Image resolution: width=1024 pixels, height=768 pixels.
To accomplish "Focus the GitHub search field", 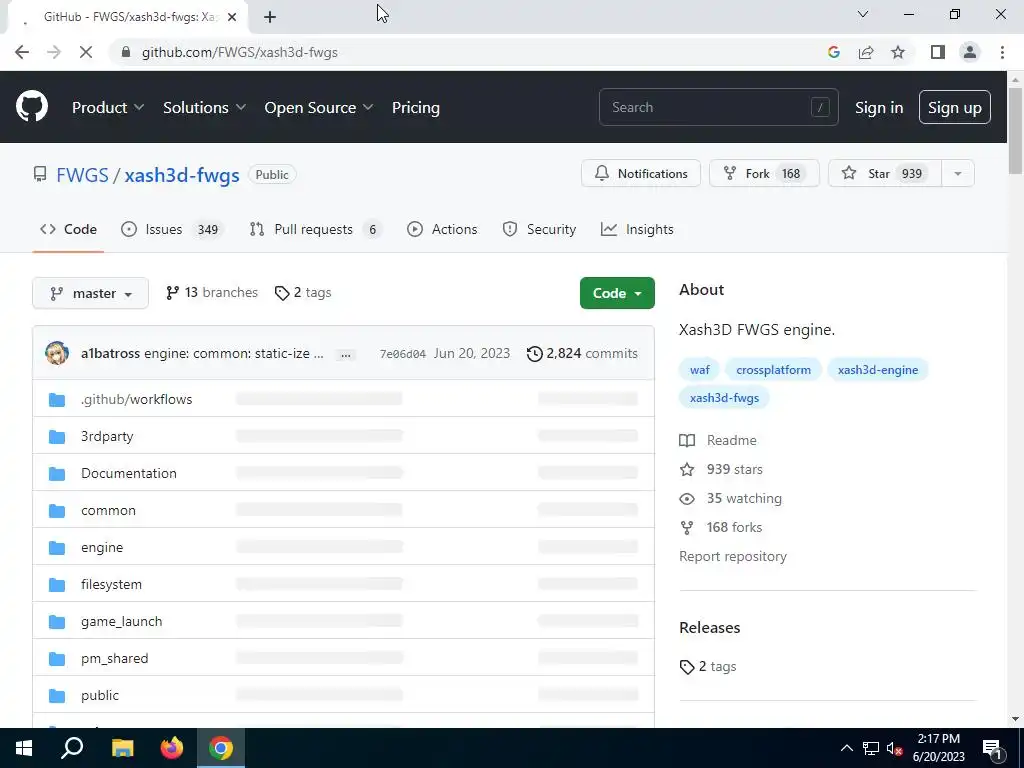I will [x=718, y=107].
